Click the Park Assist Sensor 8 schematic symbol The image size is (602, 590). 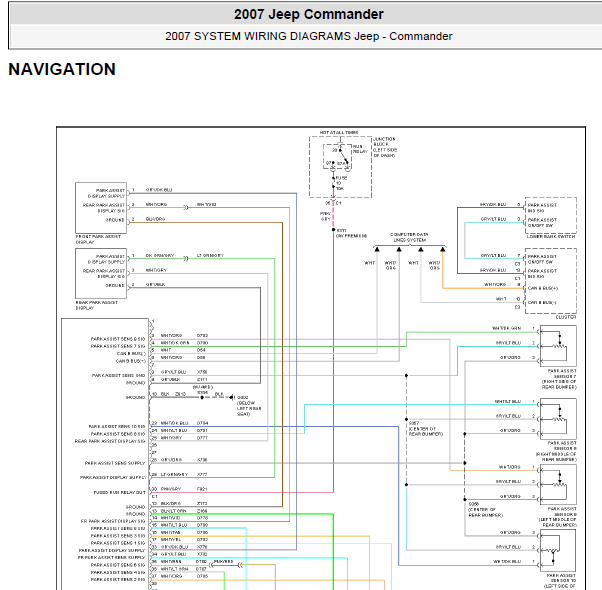tap(558, 419)
